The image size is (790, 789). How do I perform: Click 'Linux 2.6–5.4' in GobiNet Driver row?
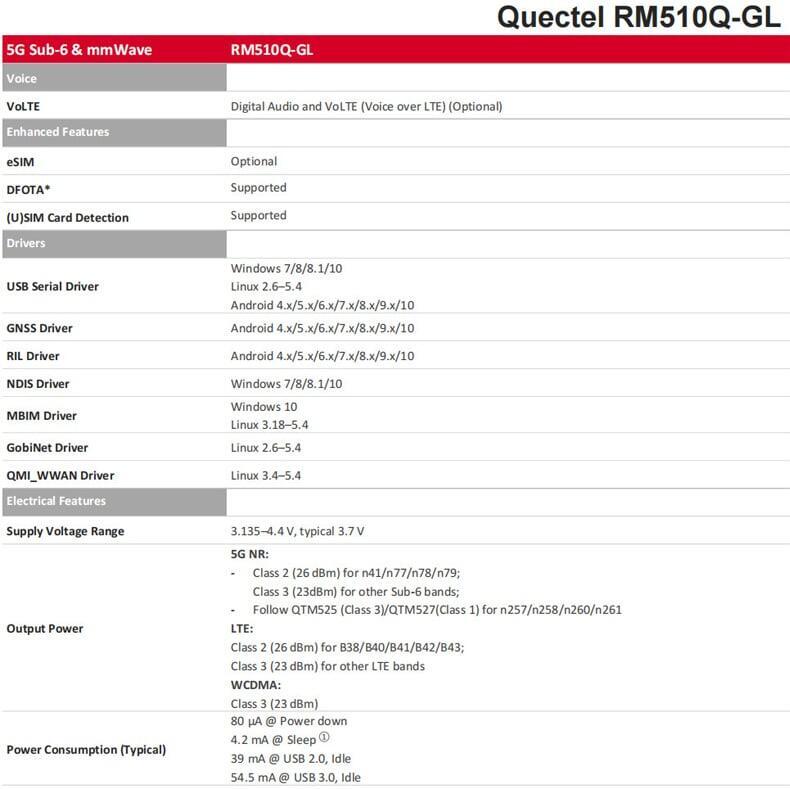(266, 448)
